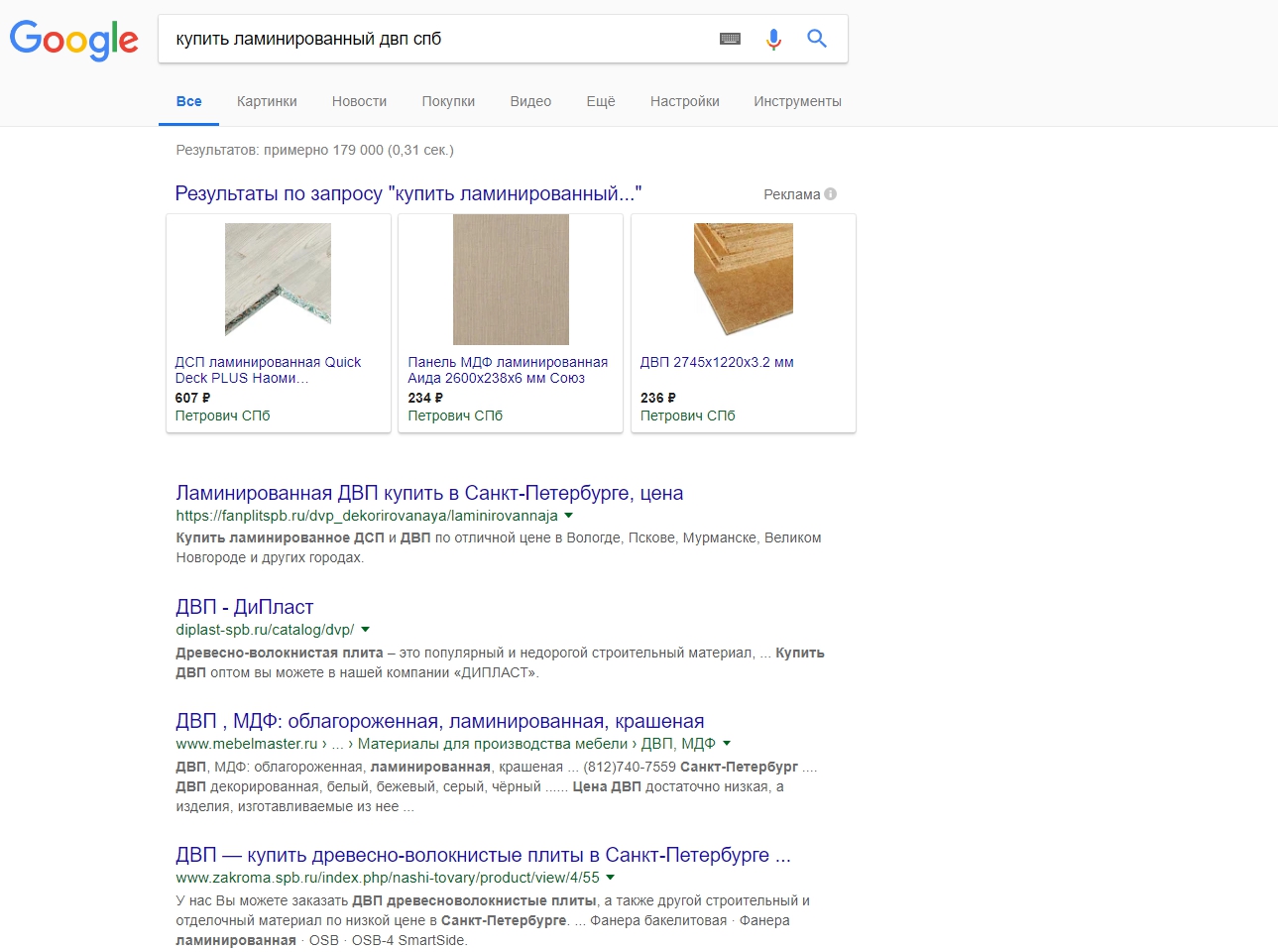The image size is (1278, 952).
Task: Expand the fanplitspb.ru result dropdown arrow
Action: pos(568,516)
